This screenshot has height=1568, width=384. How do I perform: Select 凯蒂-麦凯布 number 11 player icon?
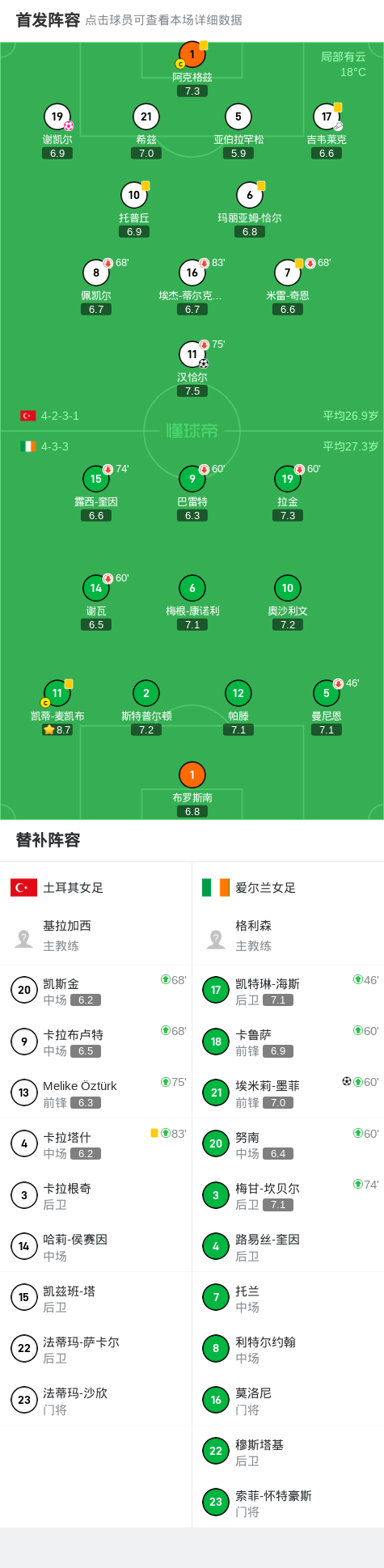57,693
